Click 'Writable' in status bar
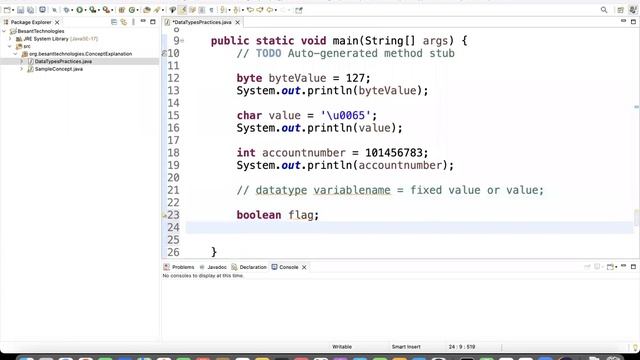The height and width of the screenshot is (360, 640). (x=342, y=347)
